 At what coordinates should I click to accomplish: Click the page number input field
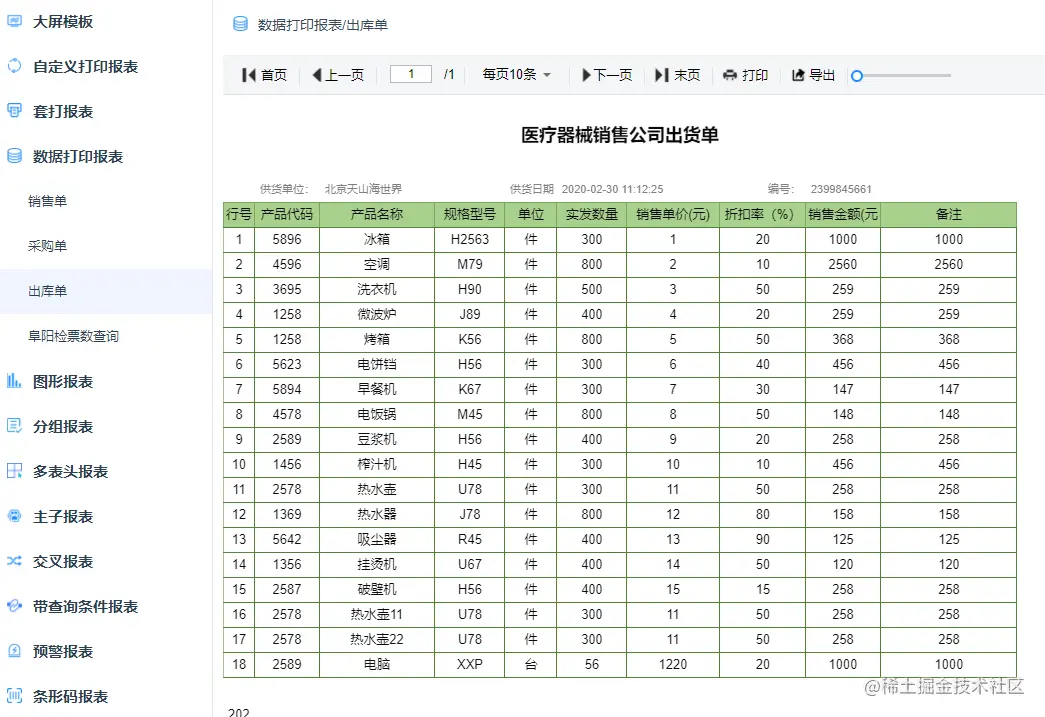[411, 74]
